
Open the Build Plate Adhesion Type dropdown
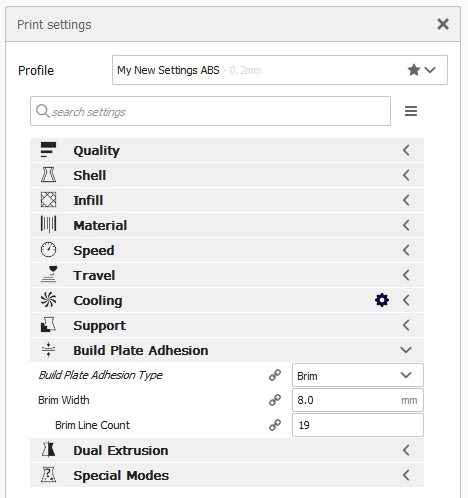pyautogui.click(x=358, y=375)
